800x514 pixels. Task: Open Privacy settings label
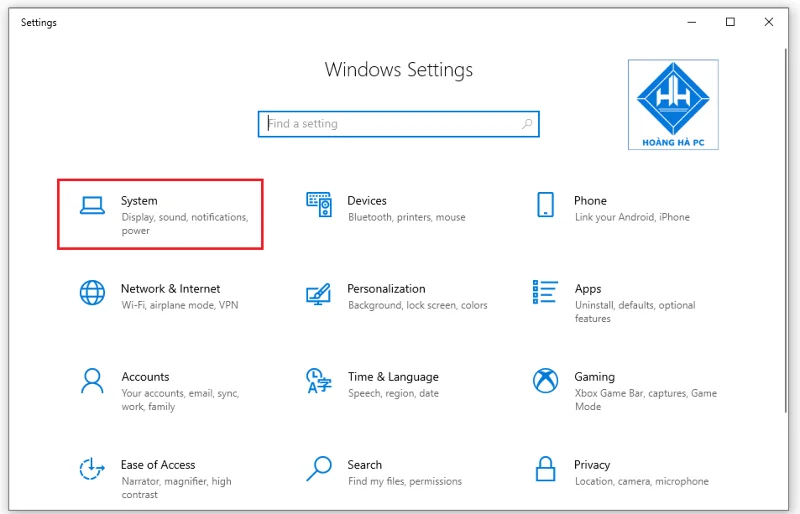[x=592, y=465]
